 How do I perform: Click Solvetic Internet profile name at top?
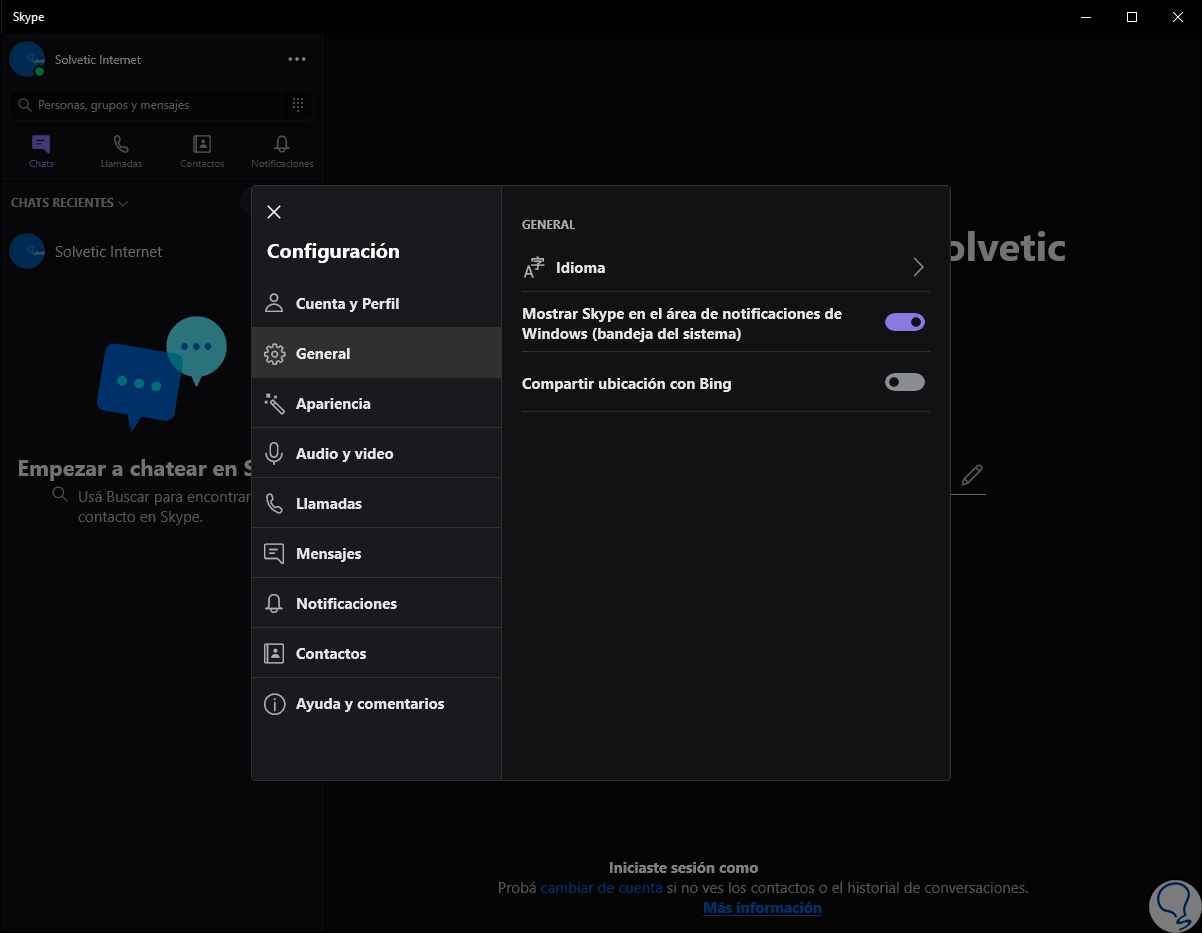pos(98,60)
